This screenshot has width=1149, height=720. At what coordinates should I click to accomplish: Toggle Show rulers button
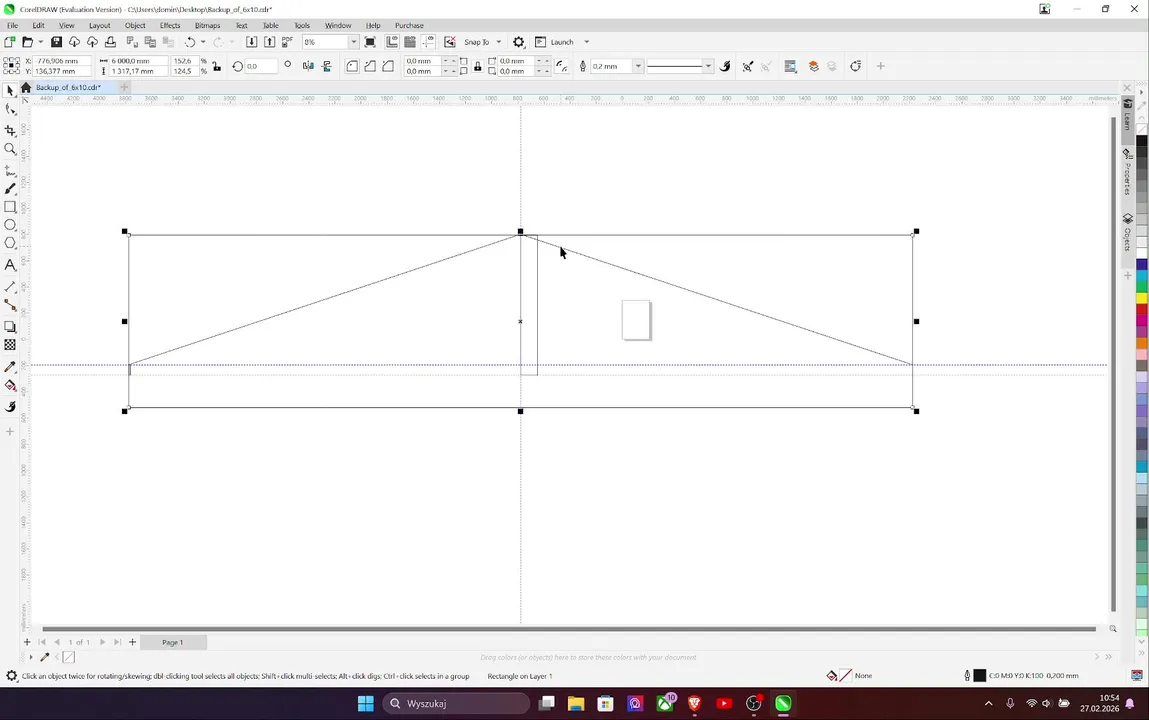(x=392, y=42)
